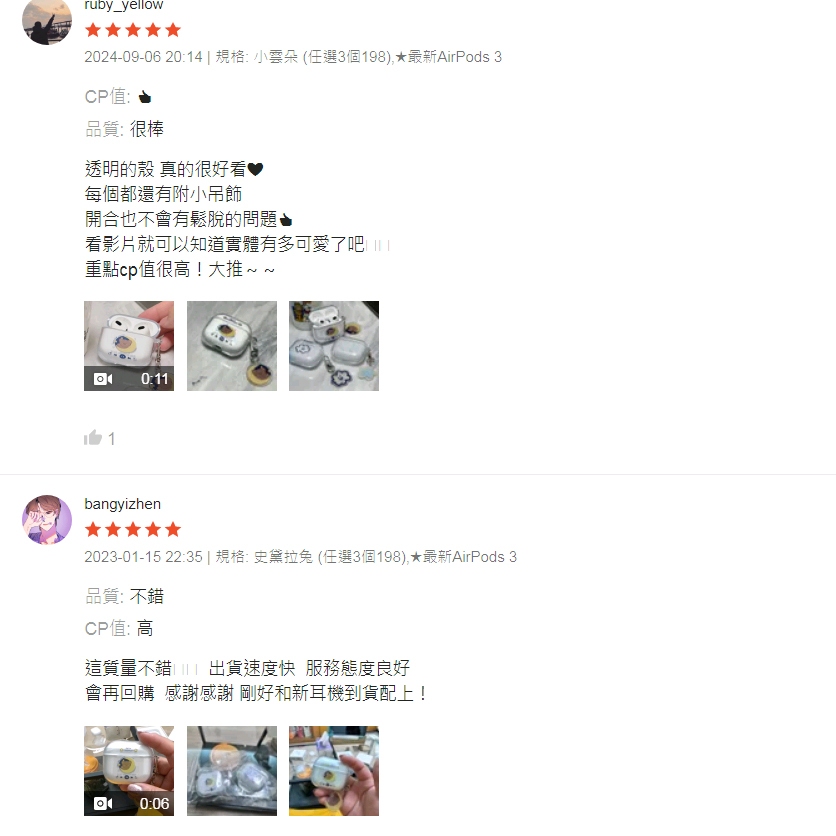Play bangyizhen's 0:06 review video
Image resolution: width=836 pixels, height=836 pixels.
click(x=129, y=770)
